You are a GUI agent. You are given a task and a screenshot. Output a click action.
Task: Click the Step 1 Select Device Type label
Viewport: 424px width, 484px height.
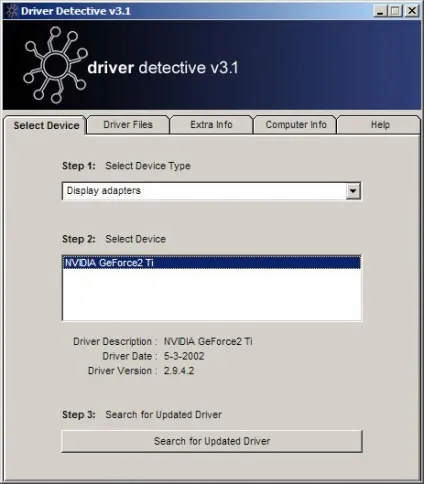click(x=126, y=166)
